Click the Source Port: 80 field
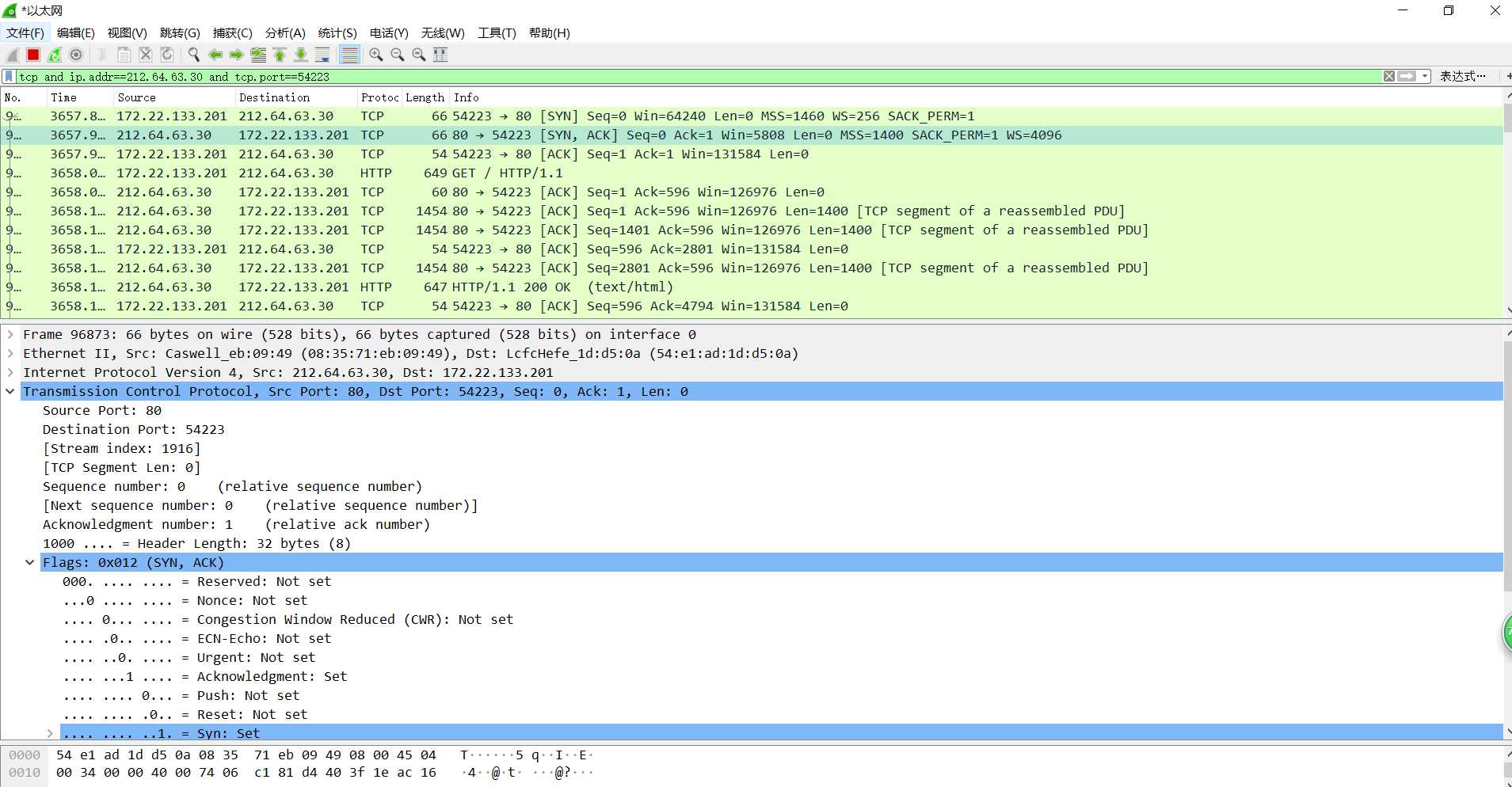Screen dimensions: 1512x787 [102, 410]
